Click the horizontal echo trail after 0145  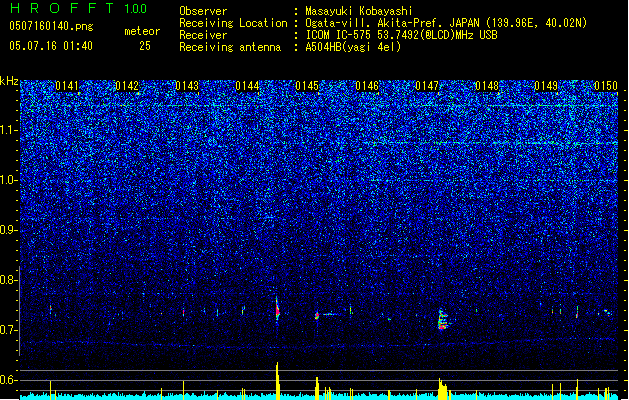tap(331, 314)
